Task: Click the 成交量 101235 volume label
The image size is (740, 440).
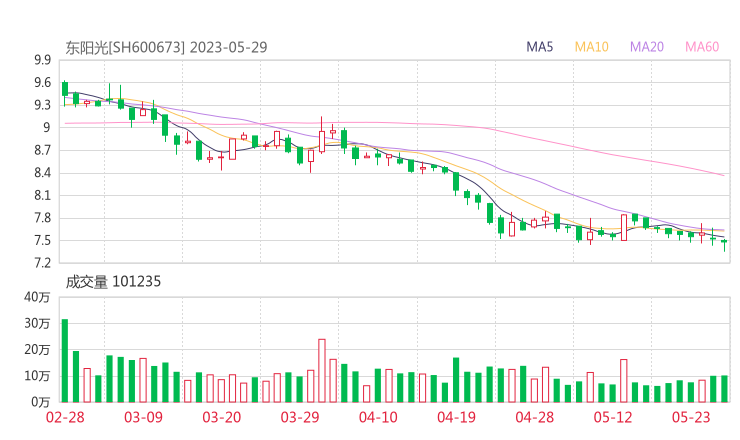Action: click(113, 282)
